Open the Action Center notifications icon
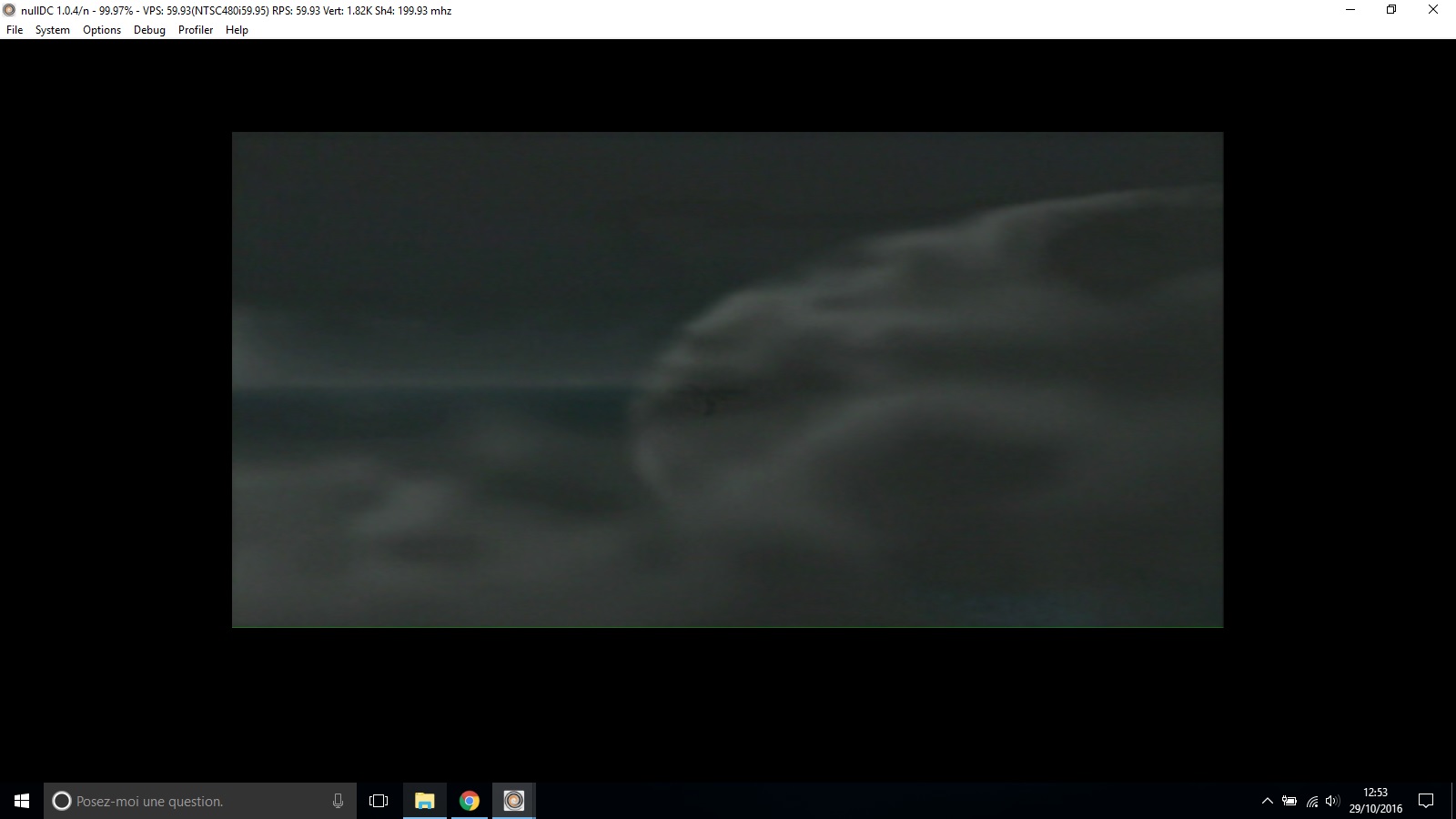 click(1426, 801)
